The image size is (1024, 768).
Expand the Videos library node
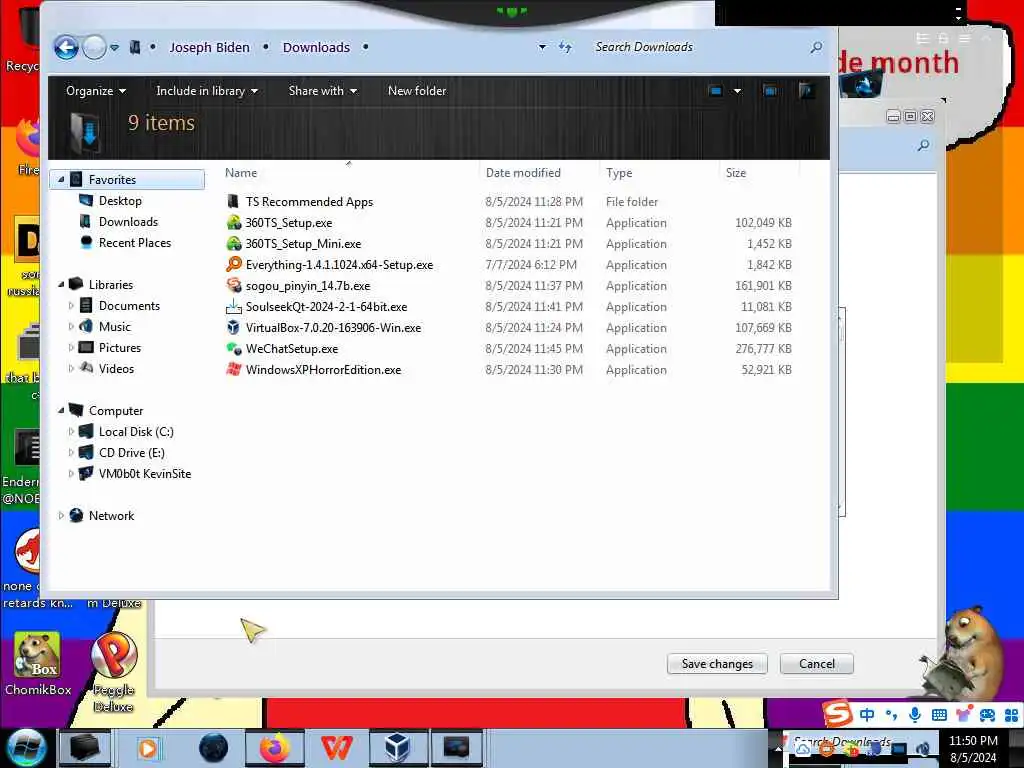[71, 368]
